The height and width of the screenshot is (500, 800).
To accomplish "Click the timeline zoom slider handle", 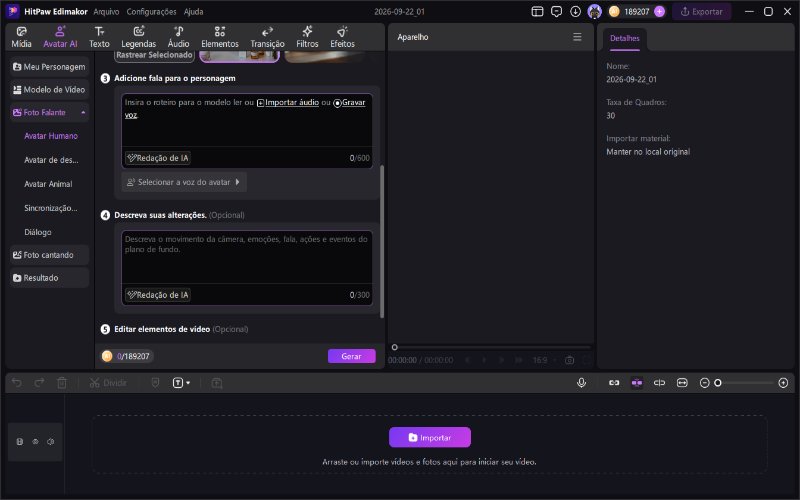I will click(x=718, y=383).
